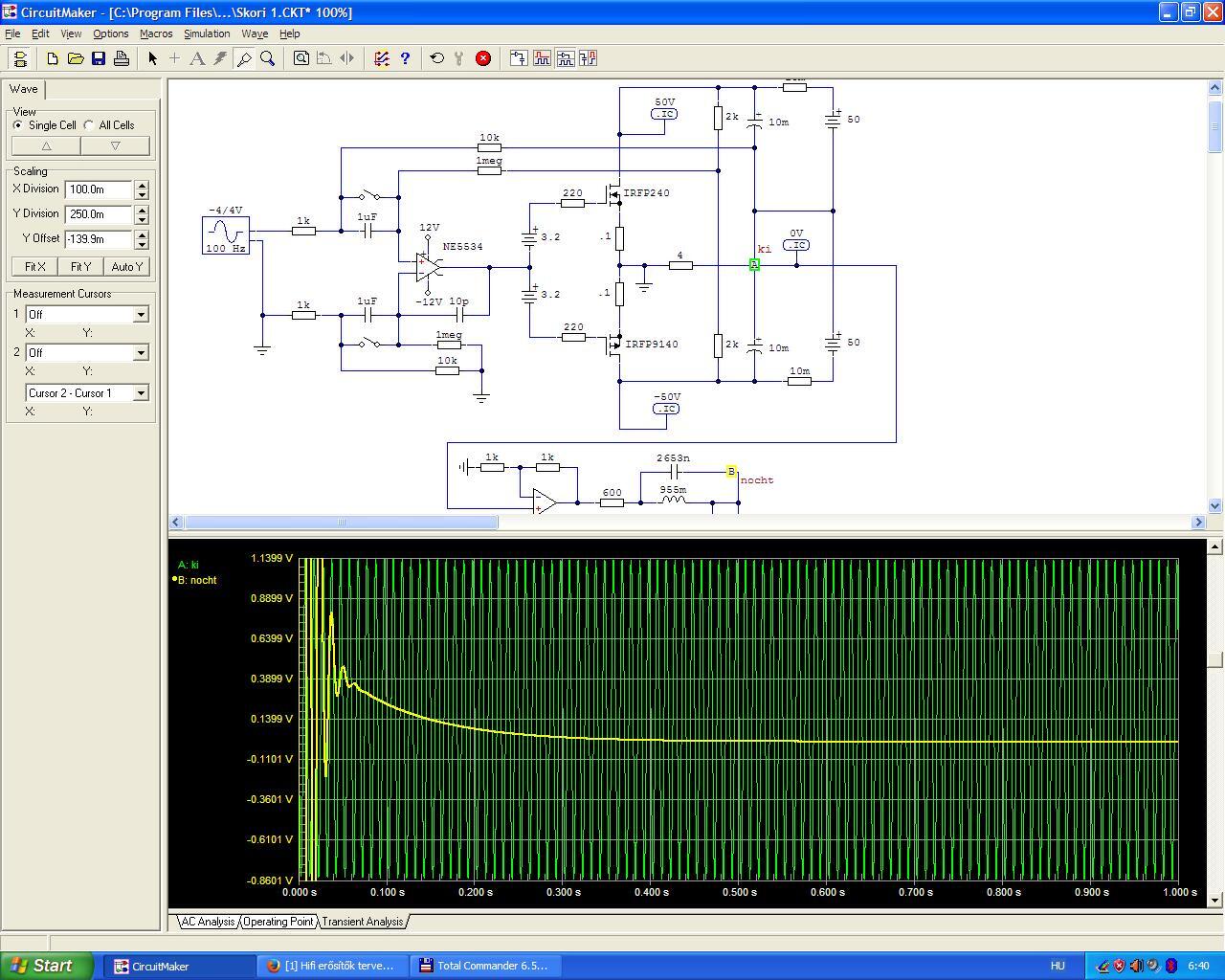This screenshot has height=980, width=1225.
Task: Click the X Division input field
Action: [x=99, y=189]
